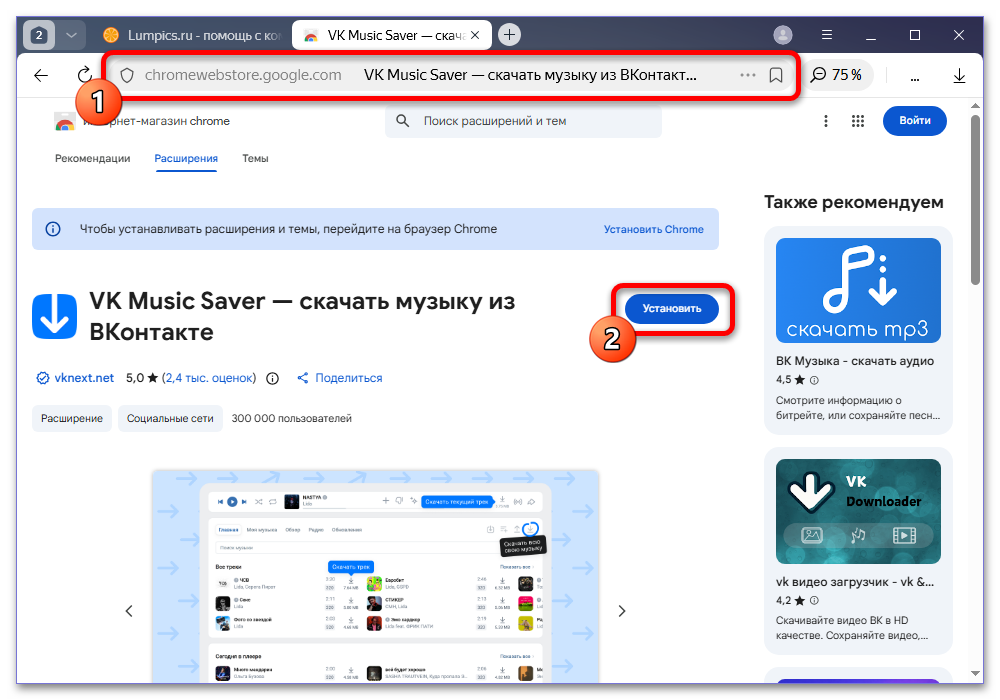This screenshot has width=1000, height=700.
Task: Close the VK Music Saver tab
Action: (x=474, y=36)
